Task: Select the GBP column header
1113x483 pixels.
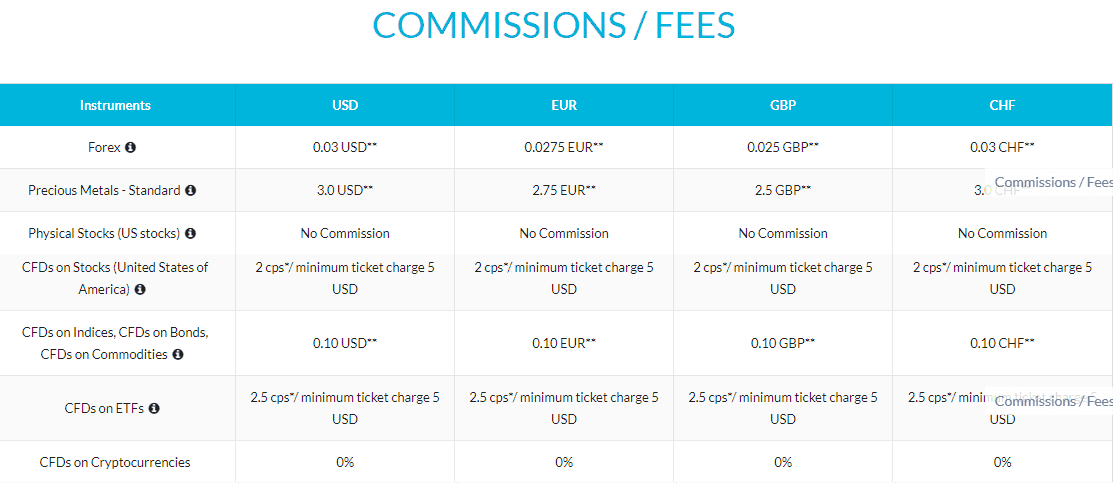Action: coord(783,105)
